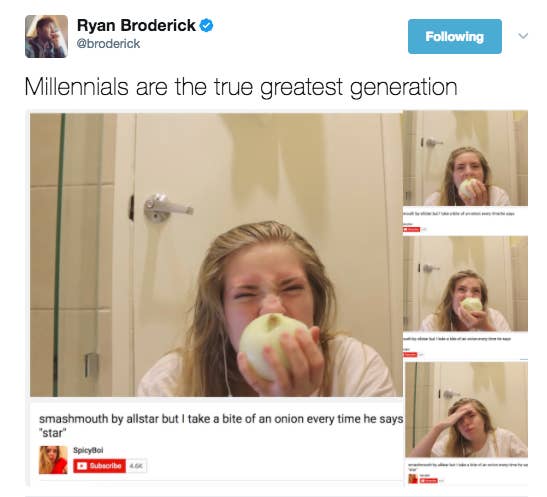The width and height of the screenshot is (547, 497).
Task: Expand the tweet options chevron
Action: 523,36
